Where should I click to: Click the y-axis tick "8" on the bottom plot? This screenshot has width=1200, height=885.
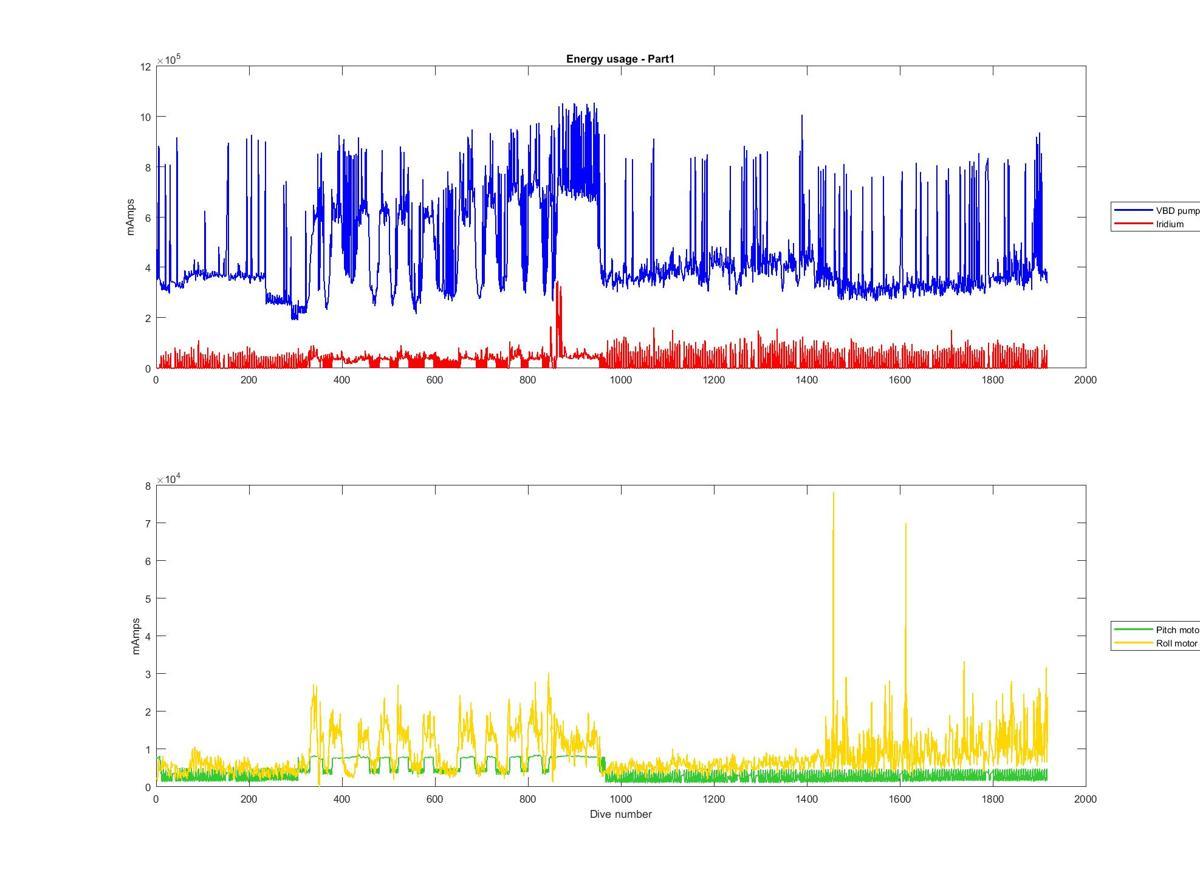tap(148, 486)
